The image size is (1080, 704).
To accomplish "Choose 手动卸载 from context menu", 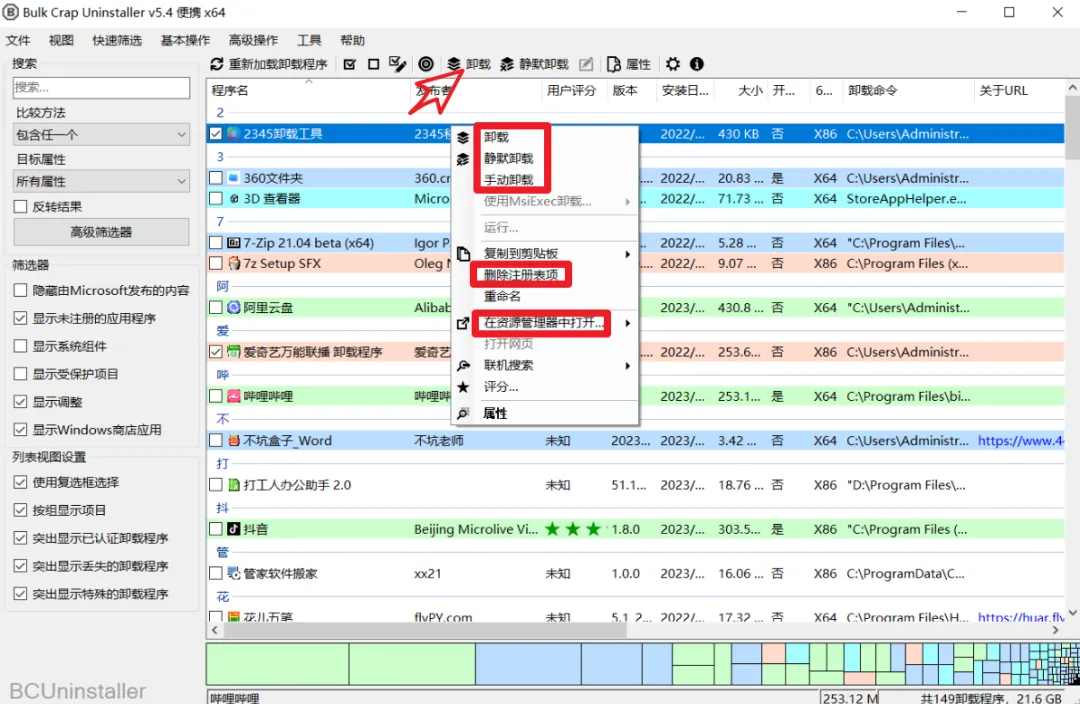I will click(508, 180).
